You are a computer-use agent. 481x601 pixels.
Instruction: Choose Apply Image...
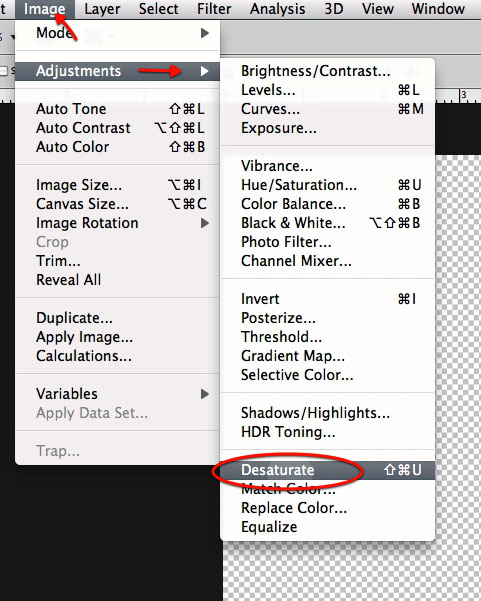[x=117, y=337]
